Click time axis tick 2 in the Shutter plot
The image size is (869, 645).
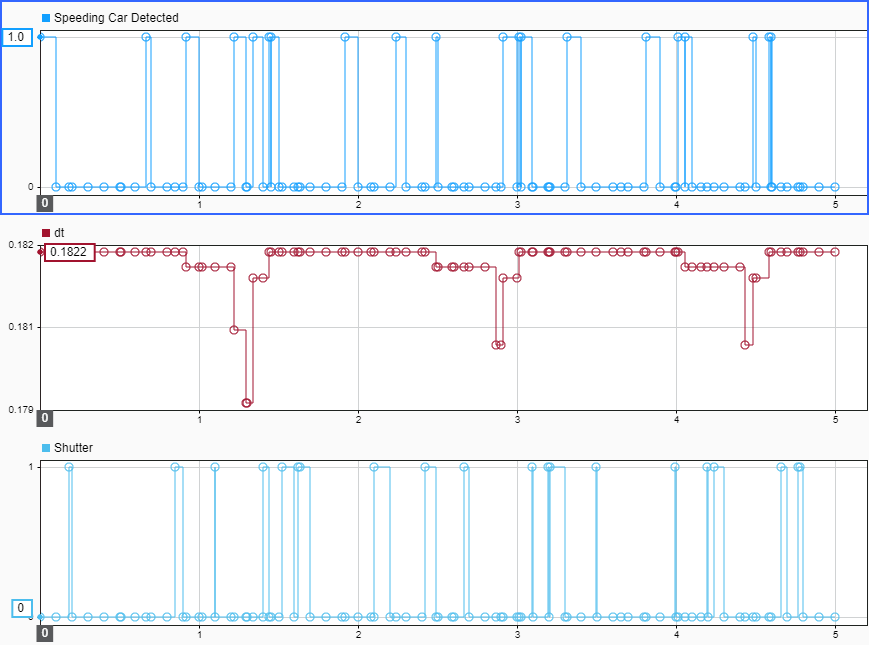(359, 634)
